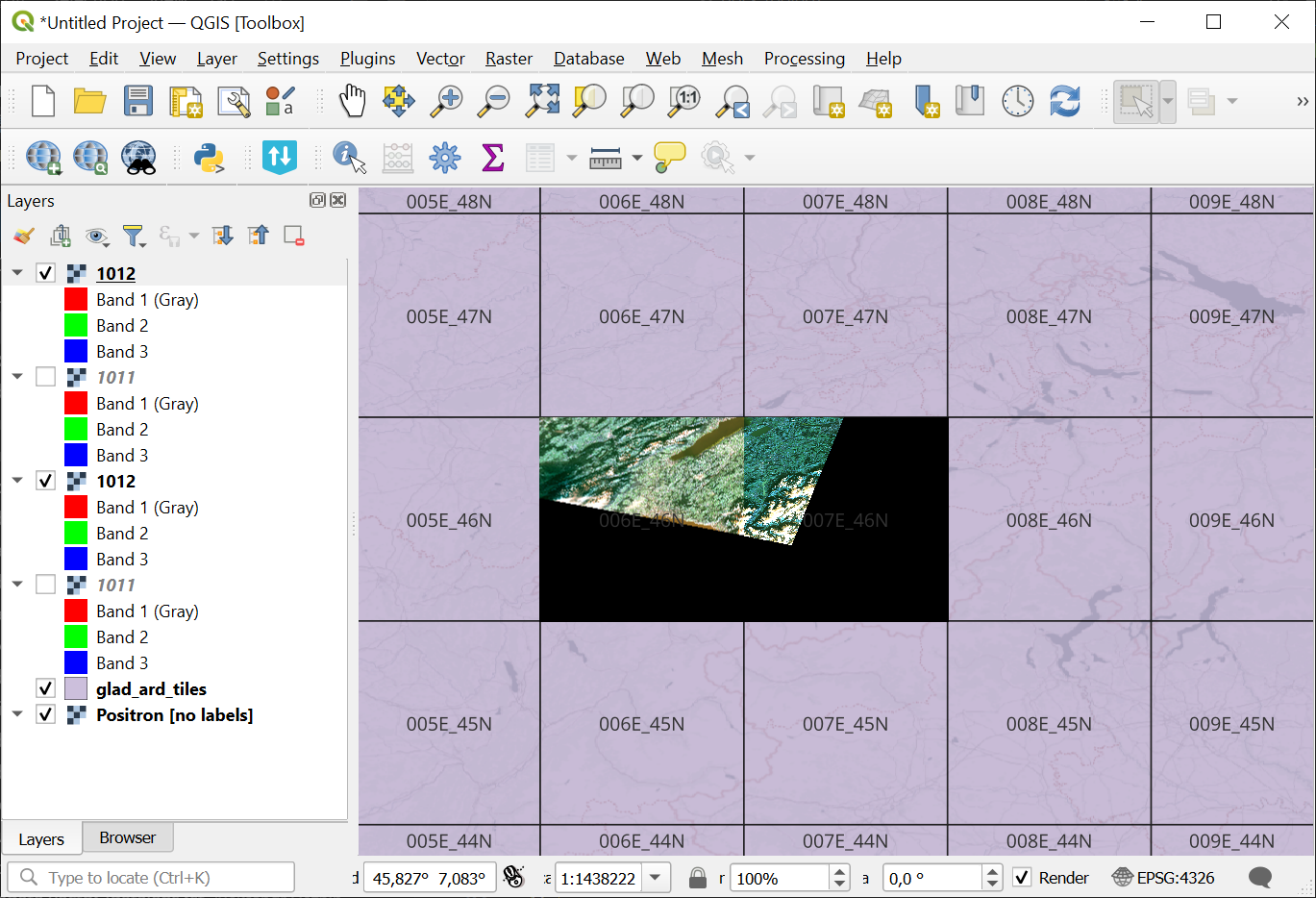1316x898 pixels.
Task: Select the Pan Map tool
Action: pos(353,100)
